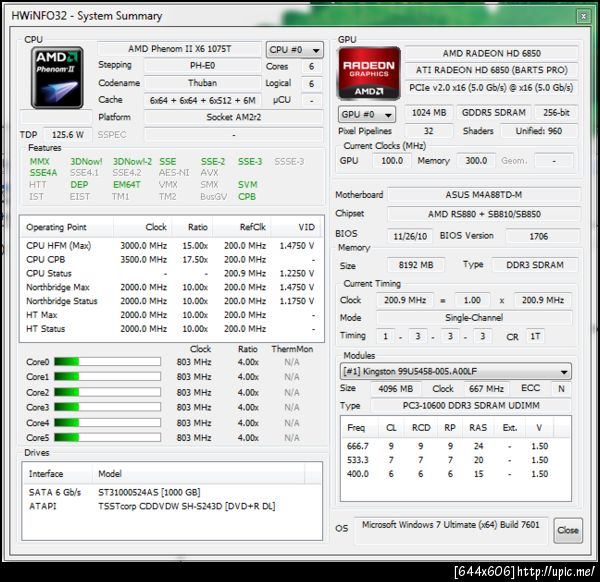600x582 pixels.
Task: Click the VID column header
Action: pyautogui.click(x=297, y=227)
